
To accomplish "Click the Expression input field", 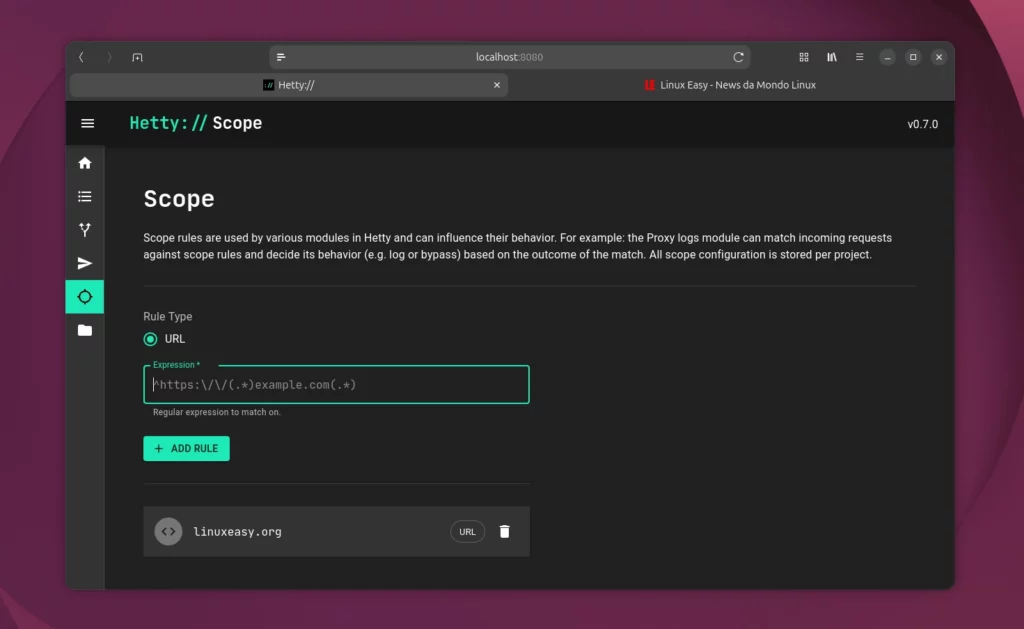I will (x=336, y=384).
